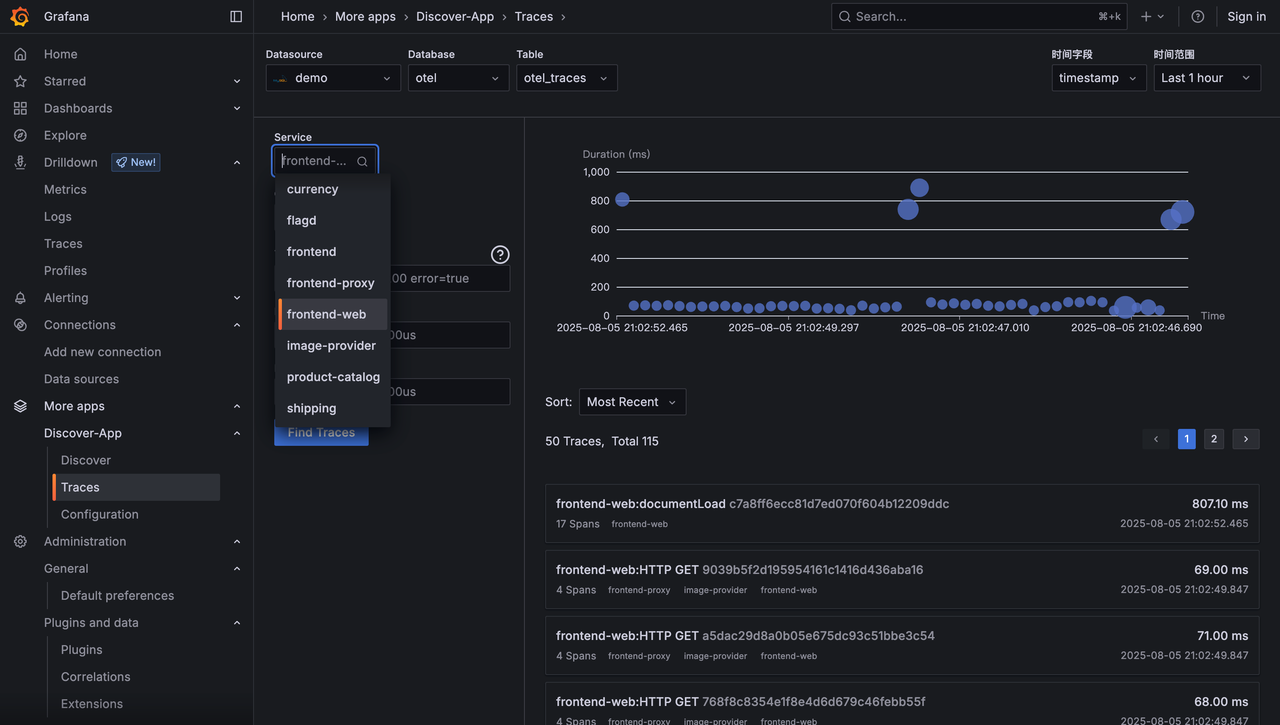Open the Last 1 hour range dropdown

pos(1207,78)
